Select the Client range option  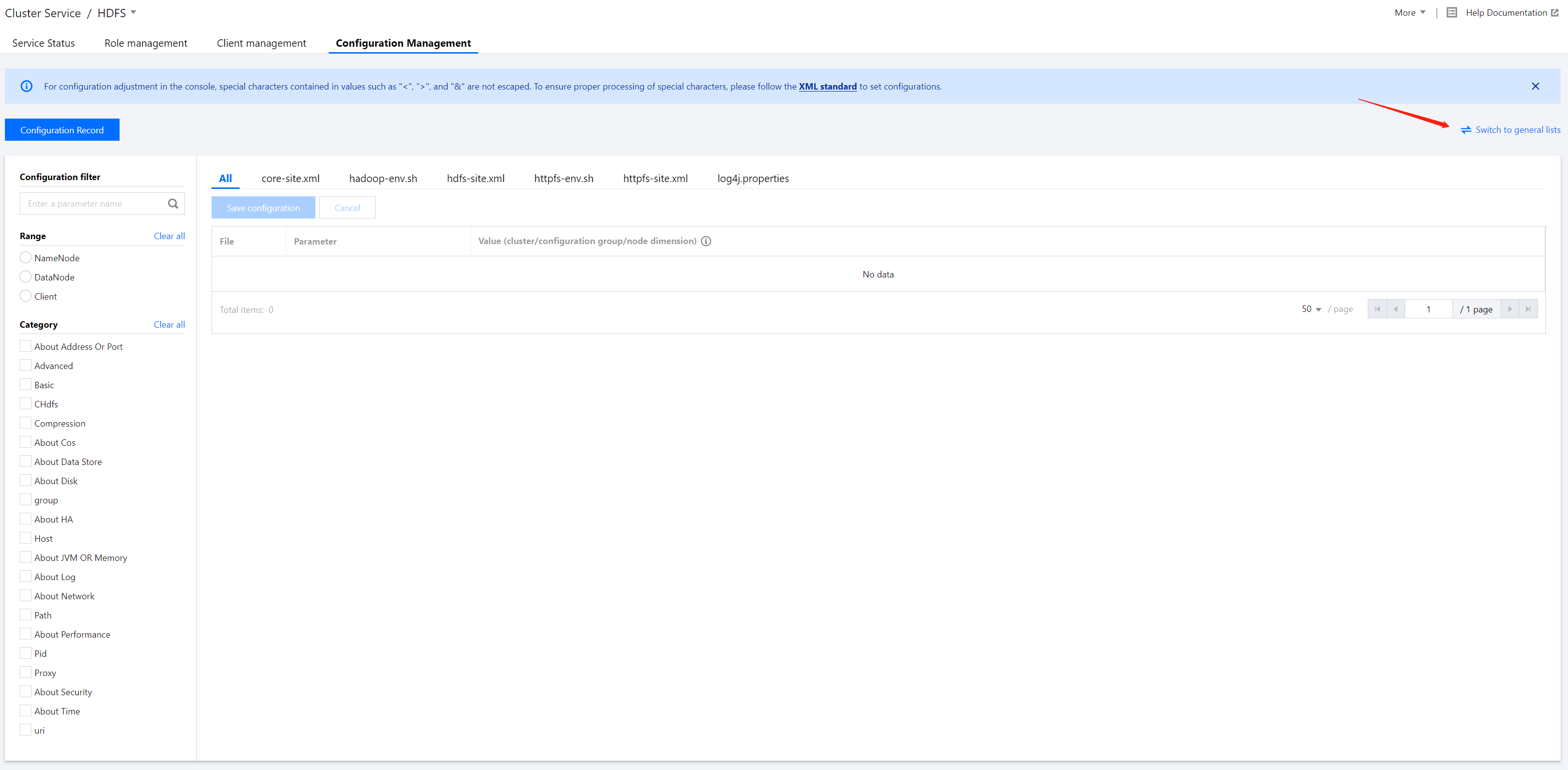point(26,296)
